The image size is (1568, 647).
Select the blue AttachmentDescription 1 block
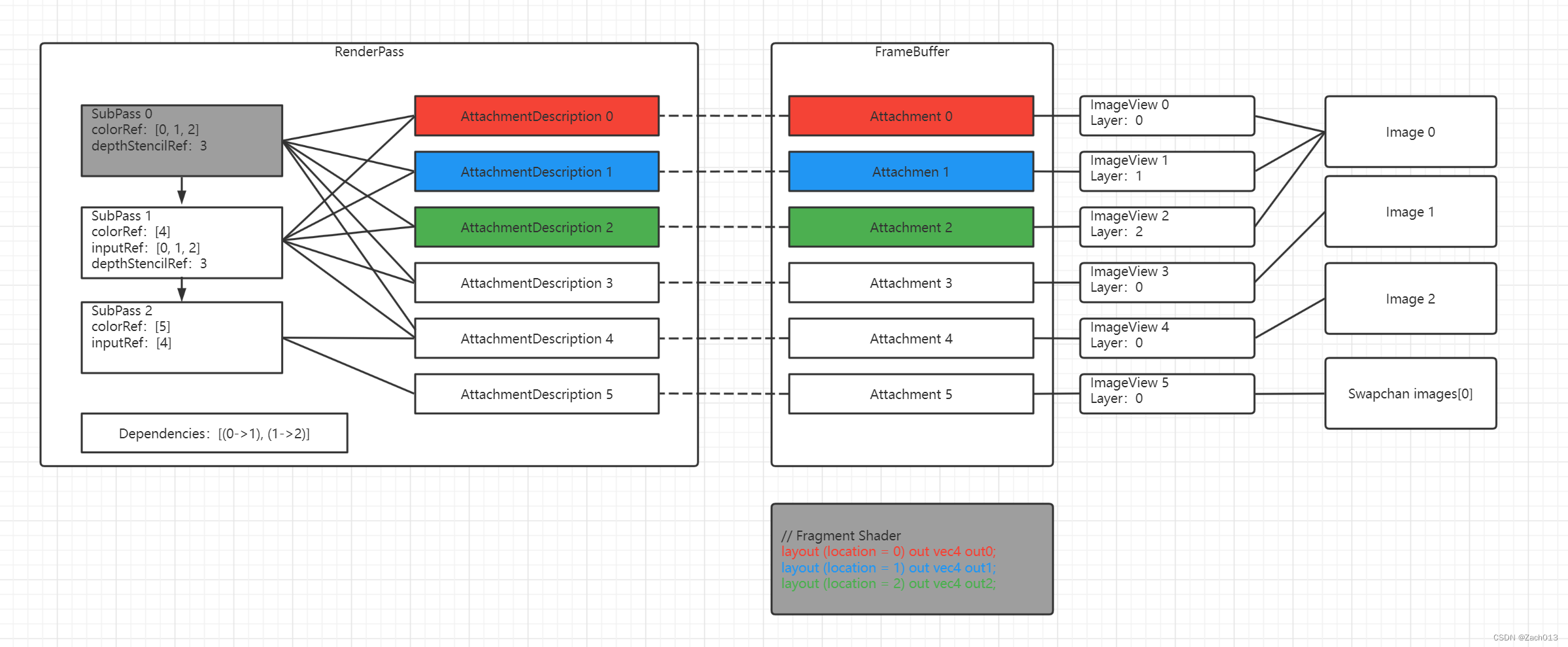point(536,171)
